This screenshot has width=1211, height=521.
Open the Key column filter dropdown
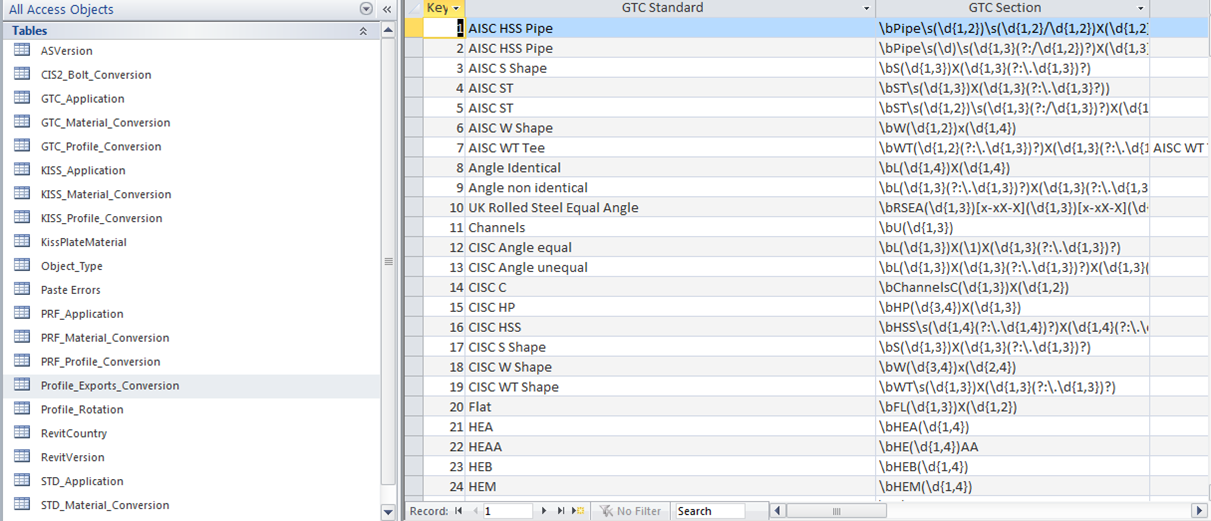tap(457, 8)
